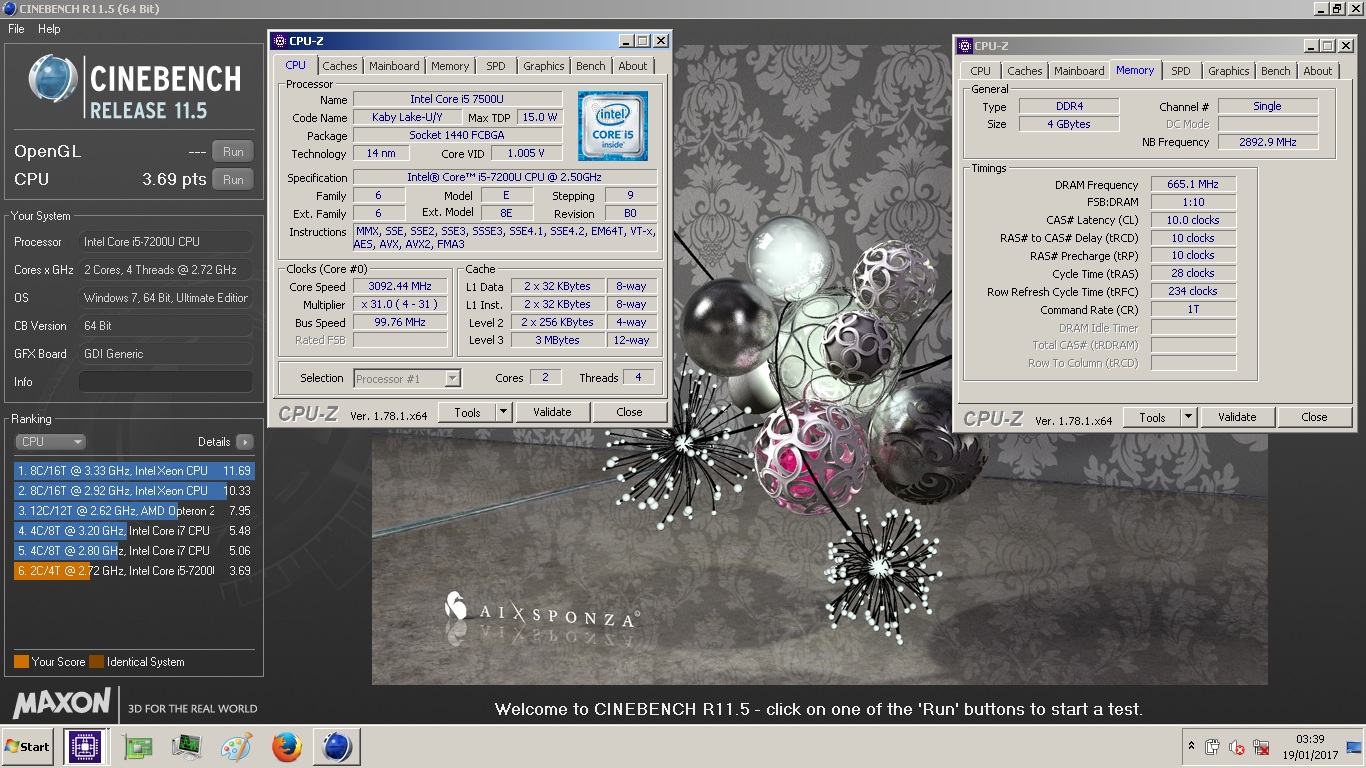The image size is (1366, 768).
Task: Open the File menu in Cinebench
Action: point(16,29)
